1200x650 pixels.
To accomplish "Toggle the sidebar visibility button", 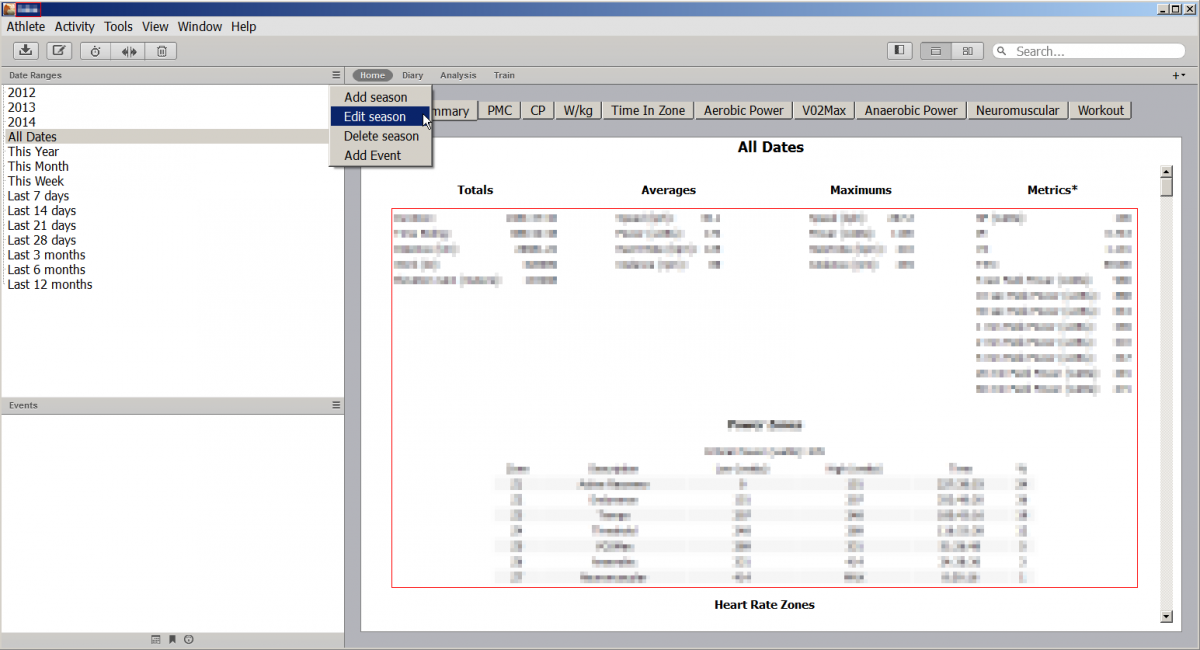I will click(x=899, y=51).
